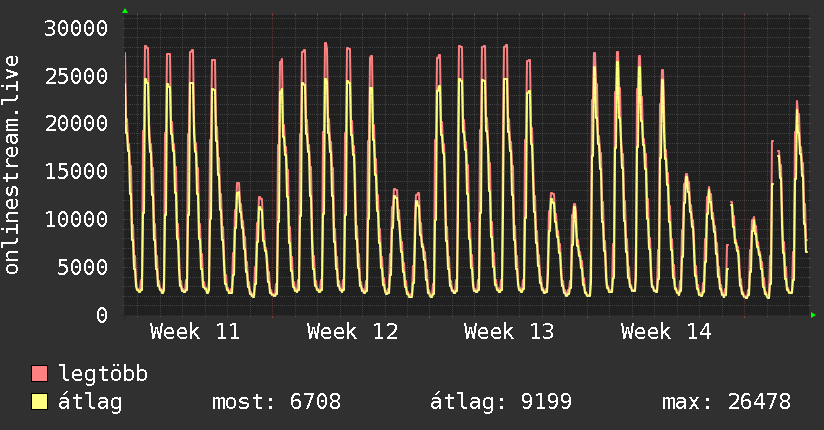Image resolution: width=824 pixels, height=430 pixels.
Task: Click the most: 6708 statistic
Action: pyautogui.click(x=277, y=402)
